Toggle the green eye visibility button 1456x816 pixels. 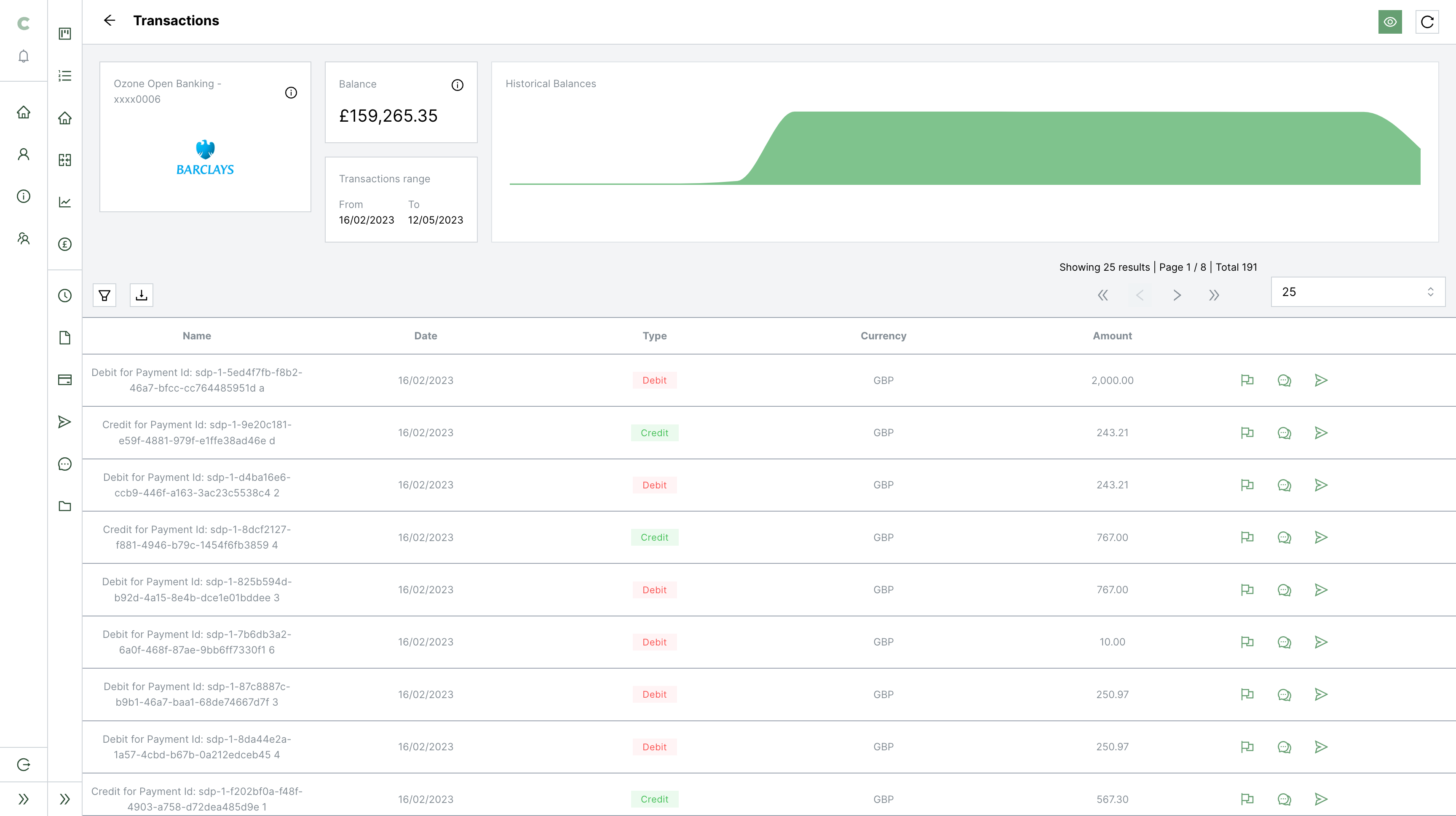tap(1390, 22)
